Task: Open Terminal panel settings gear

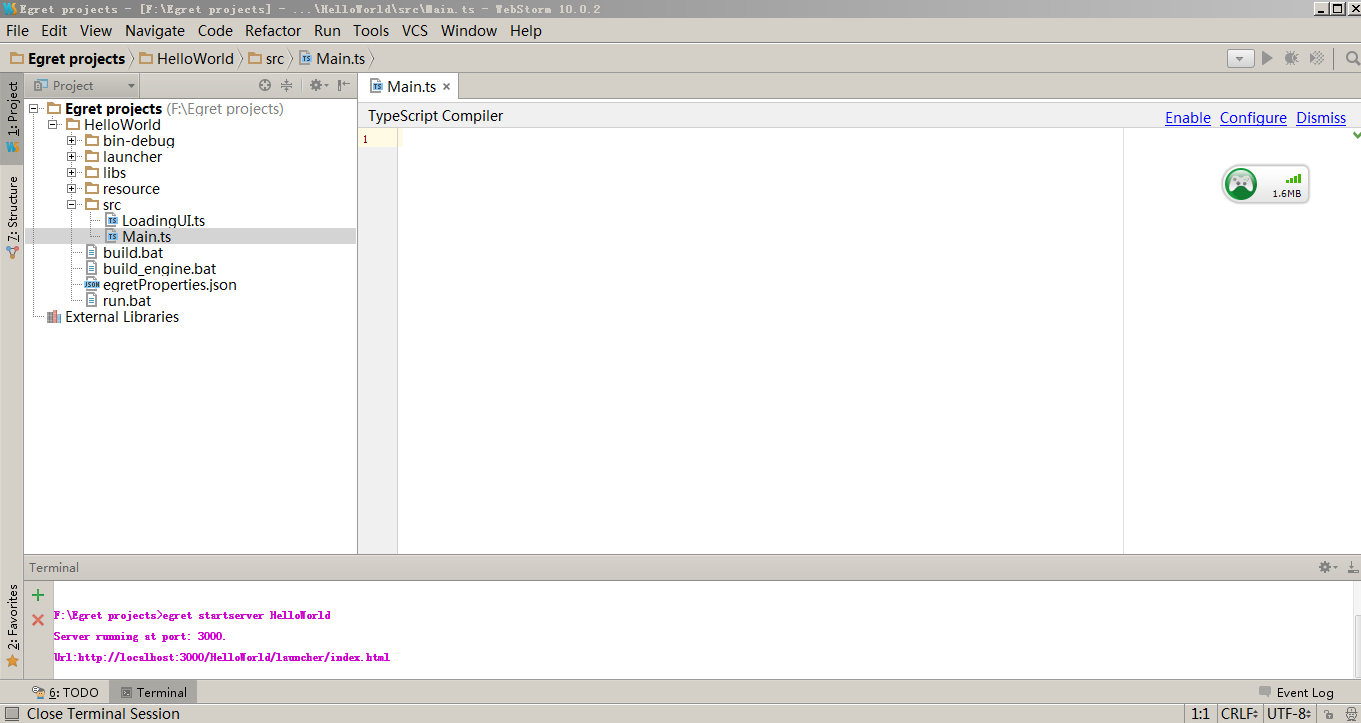Action: (x=1327, y=567)
